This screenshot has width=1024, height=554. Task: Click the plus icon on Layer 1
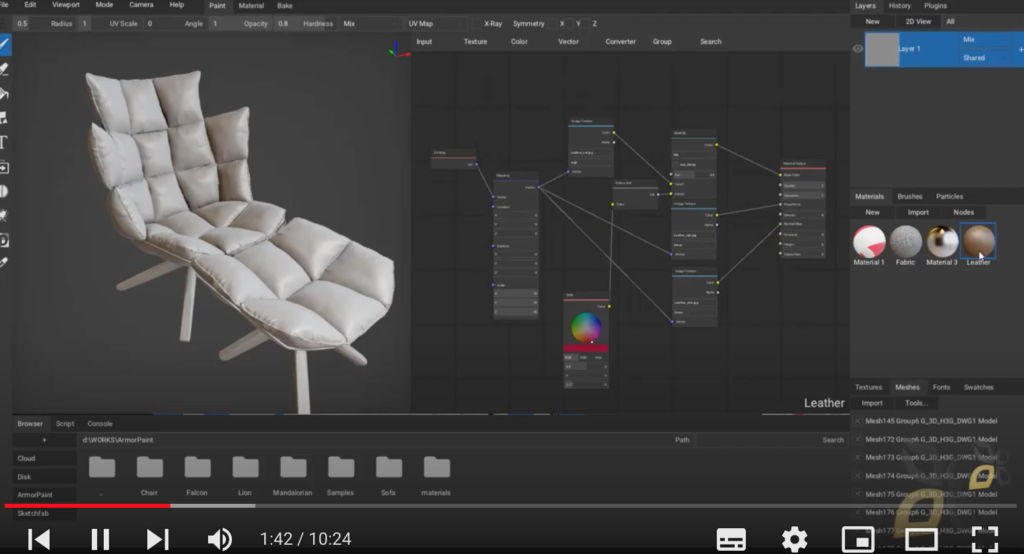click(1020, 50)
